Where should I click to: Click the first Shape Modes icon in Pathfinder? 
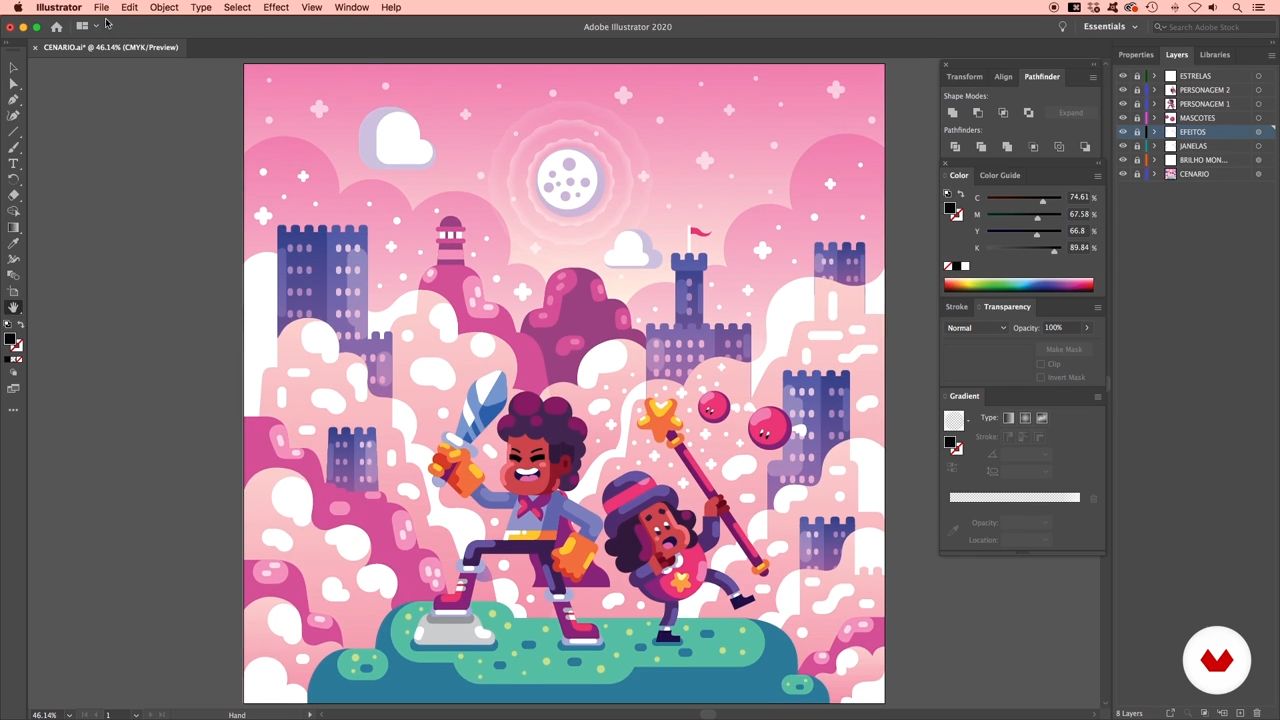tap(952, 113)
